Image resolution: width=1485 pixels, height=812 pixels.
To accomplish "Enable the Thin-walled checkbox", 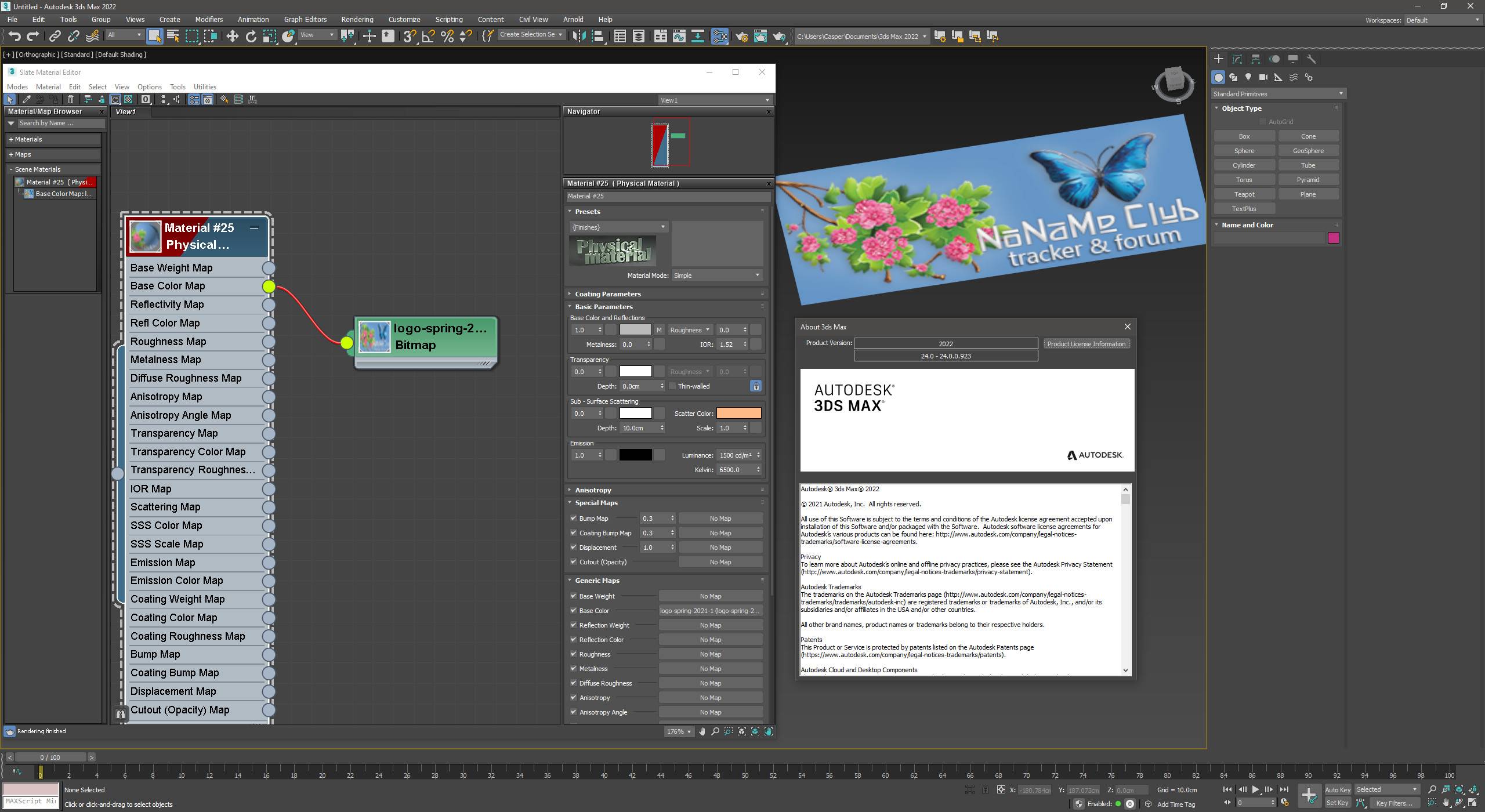I will click(x=672, y=386).
